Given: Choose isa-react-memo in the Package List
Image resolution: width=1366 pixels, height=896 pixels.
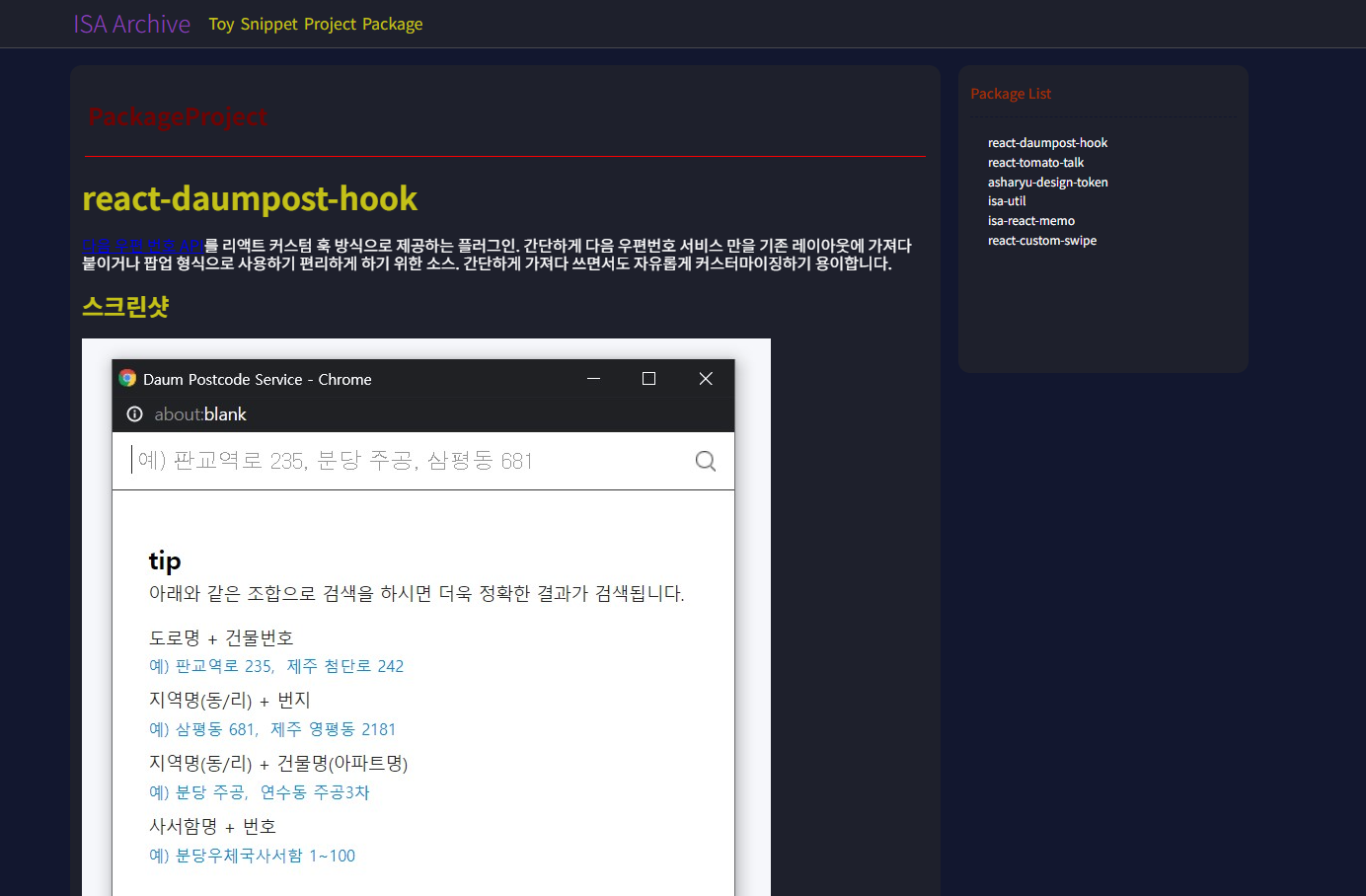Looking at the screenshot, I should [1031, 221].
